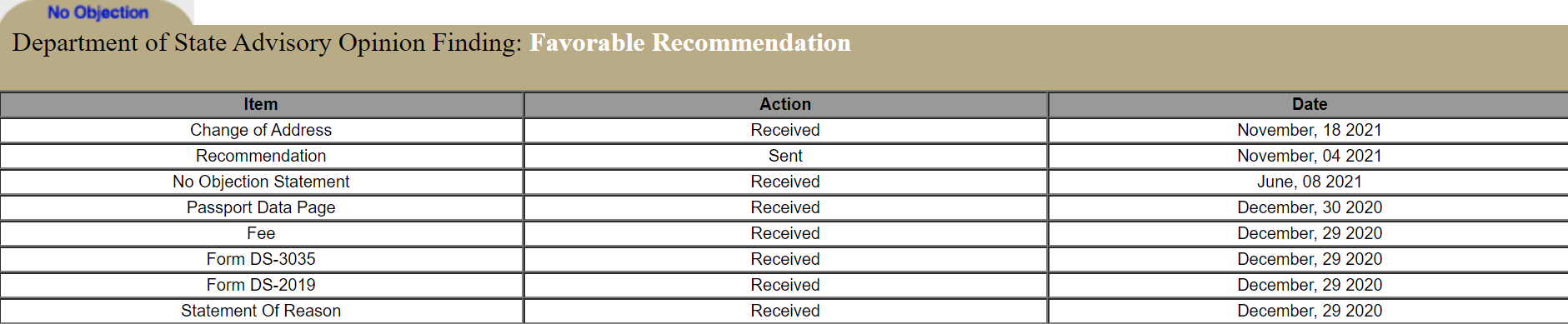Select the Item column header

click(261, 104)
